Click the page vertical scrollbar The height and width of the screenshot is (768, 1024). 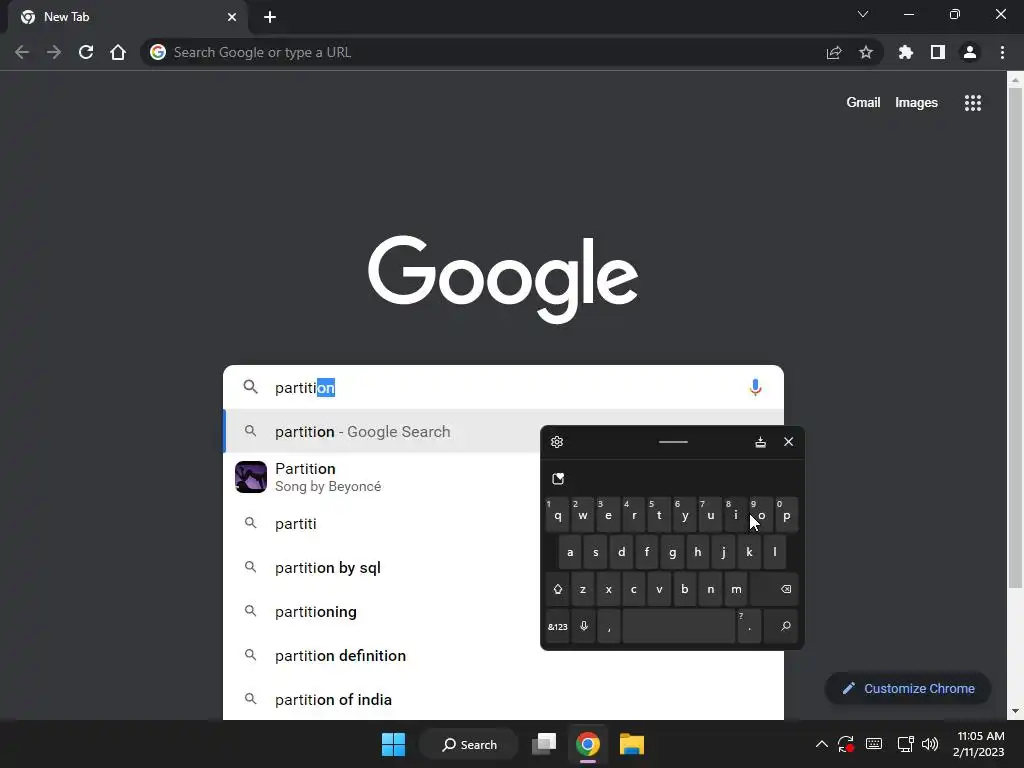[x=1014, y=338]
